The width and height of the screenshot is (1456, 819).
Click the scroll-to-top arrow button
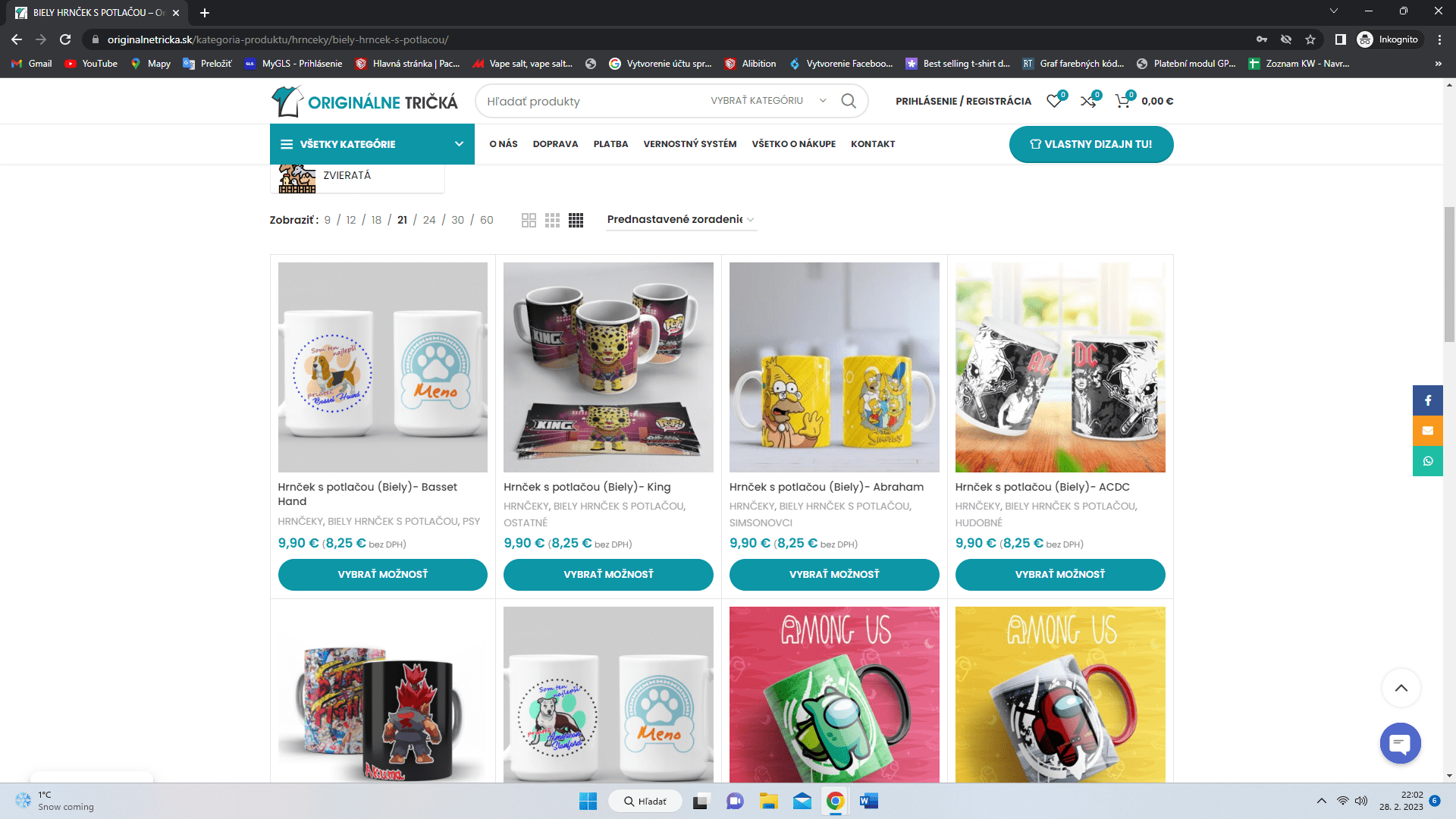tap(1401, 688)
